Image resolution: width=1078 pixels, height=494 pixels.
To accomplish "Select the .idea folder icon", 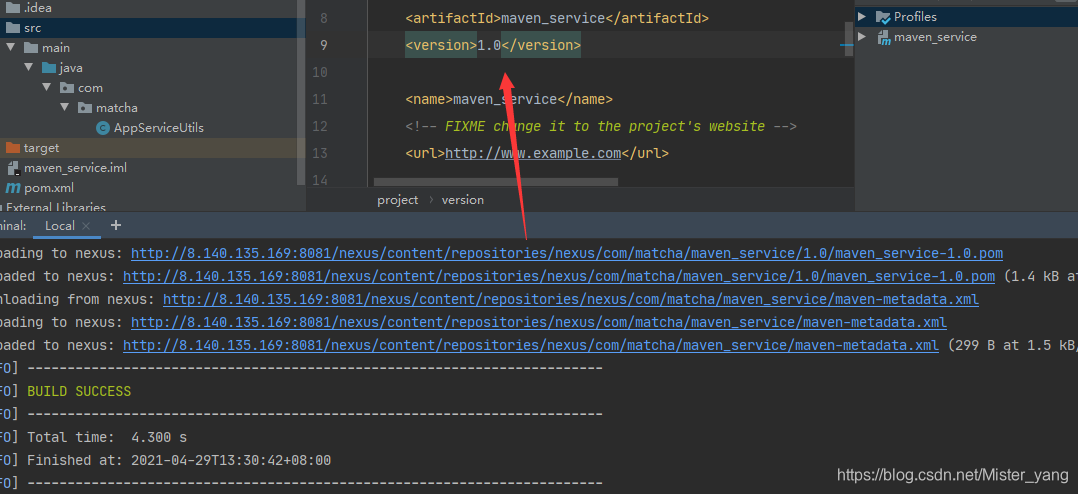I will point(13,8).
